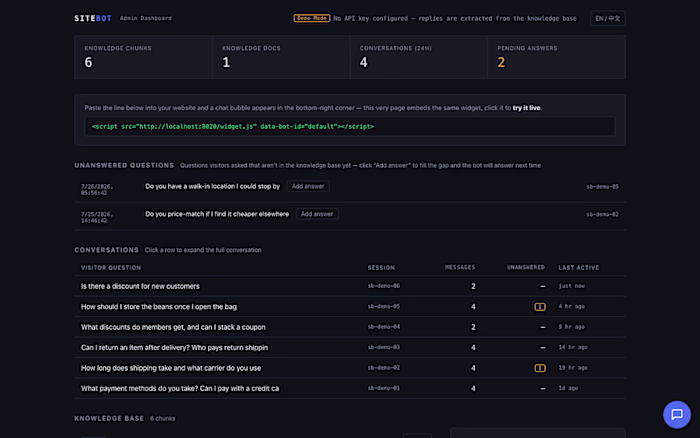Click the try it live link
The image size is (700, 438).
[x=526, y=108]
